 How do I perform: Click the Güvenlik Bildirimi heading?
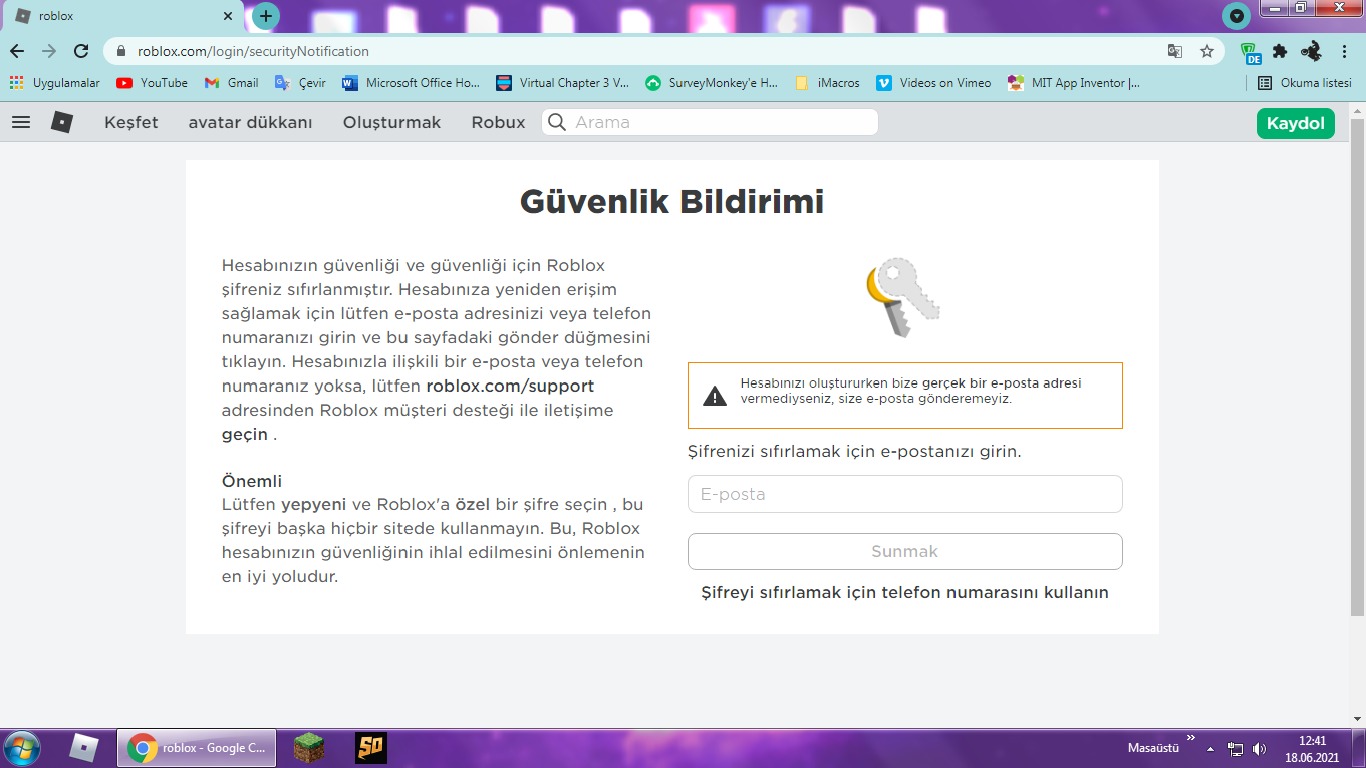tap(672, 202)
